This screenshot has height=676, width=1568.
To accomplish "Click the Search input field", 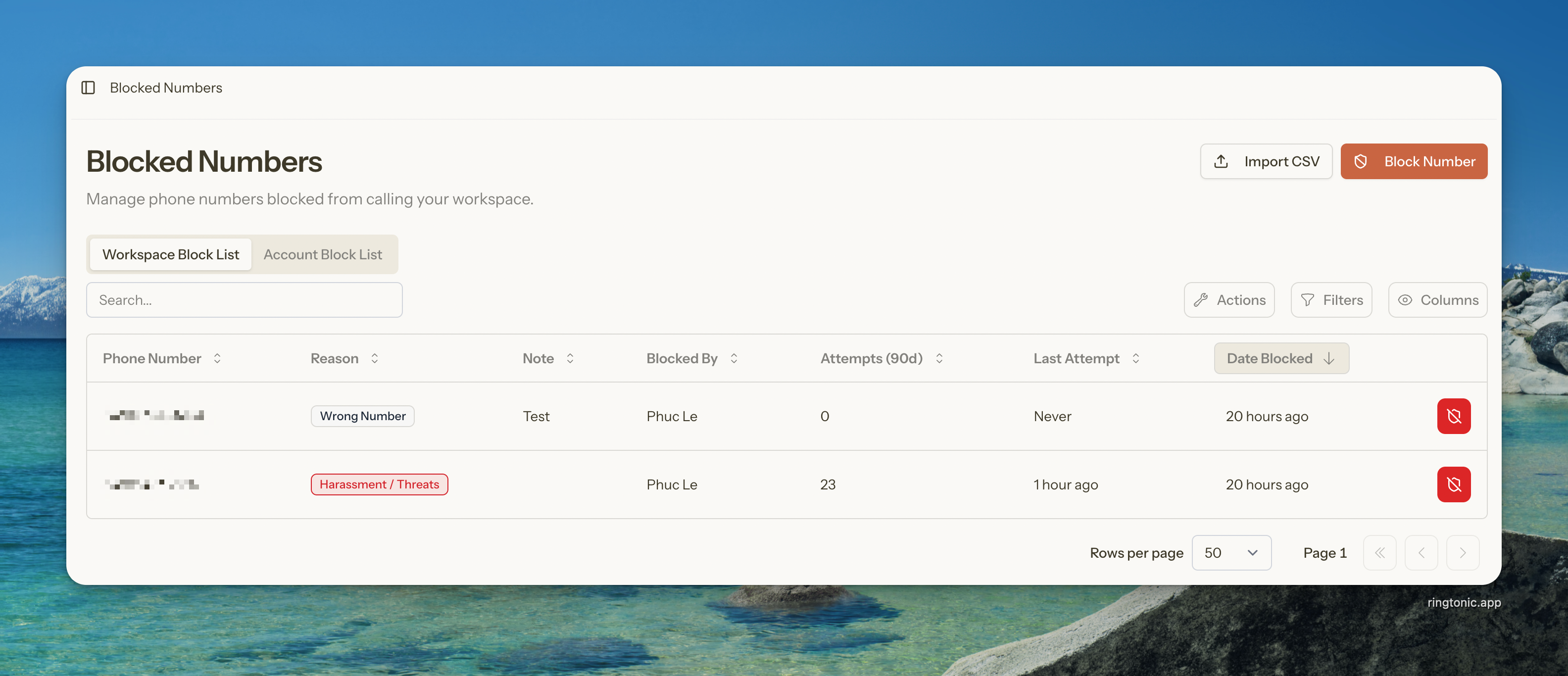I will (244, 300).
